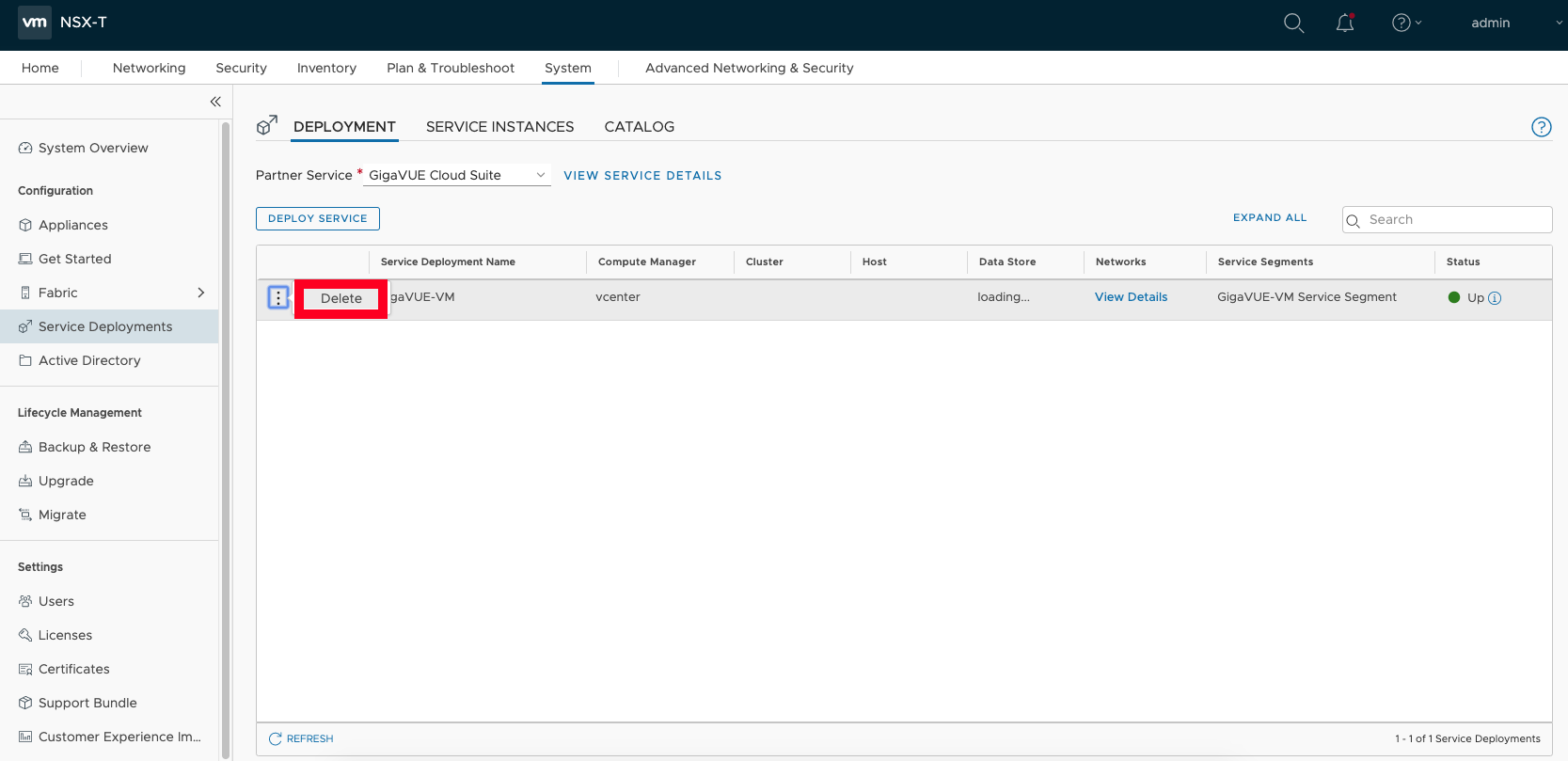Open the Inventory tab
The image size is (1568, 761).
[x=326, y=68]
